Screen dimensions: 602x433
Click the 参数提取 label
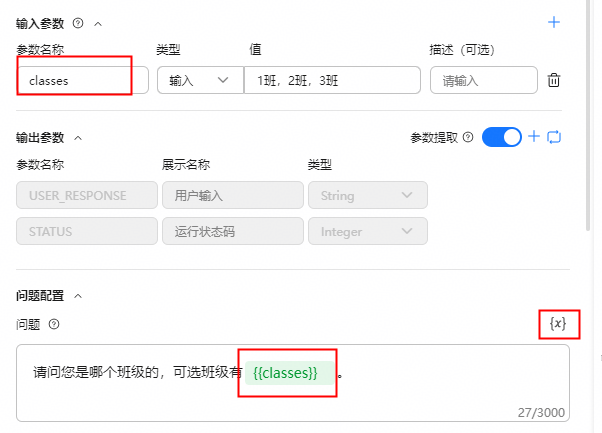click(x=434, y=137)
